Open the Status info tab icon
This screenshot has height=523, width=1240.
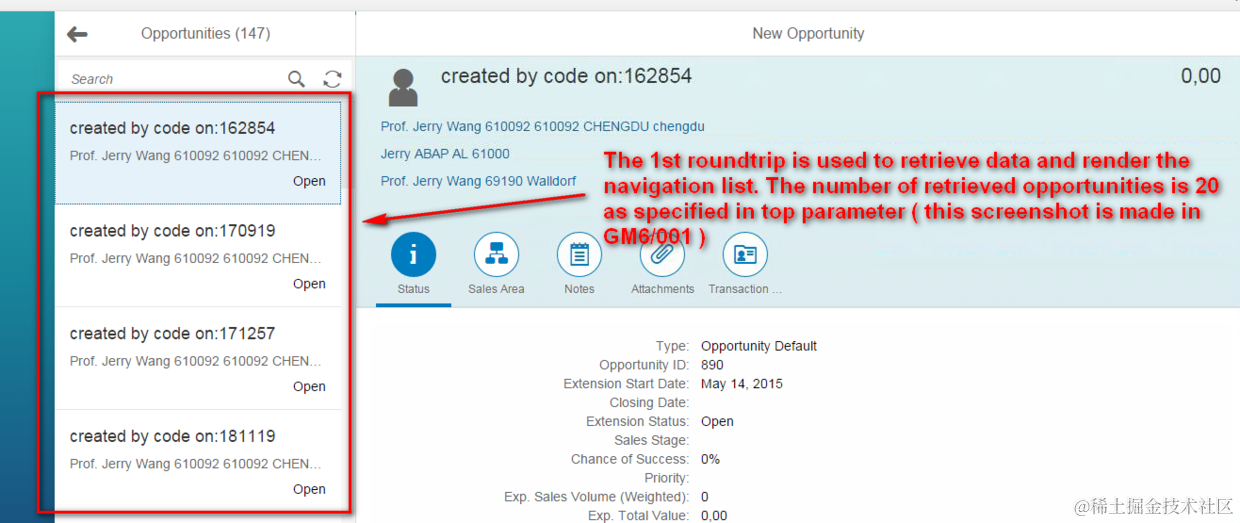point(413,255)
